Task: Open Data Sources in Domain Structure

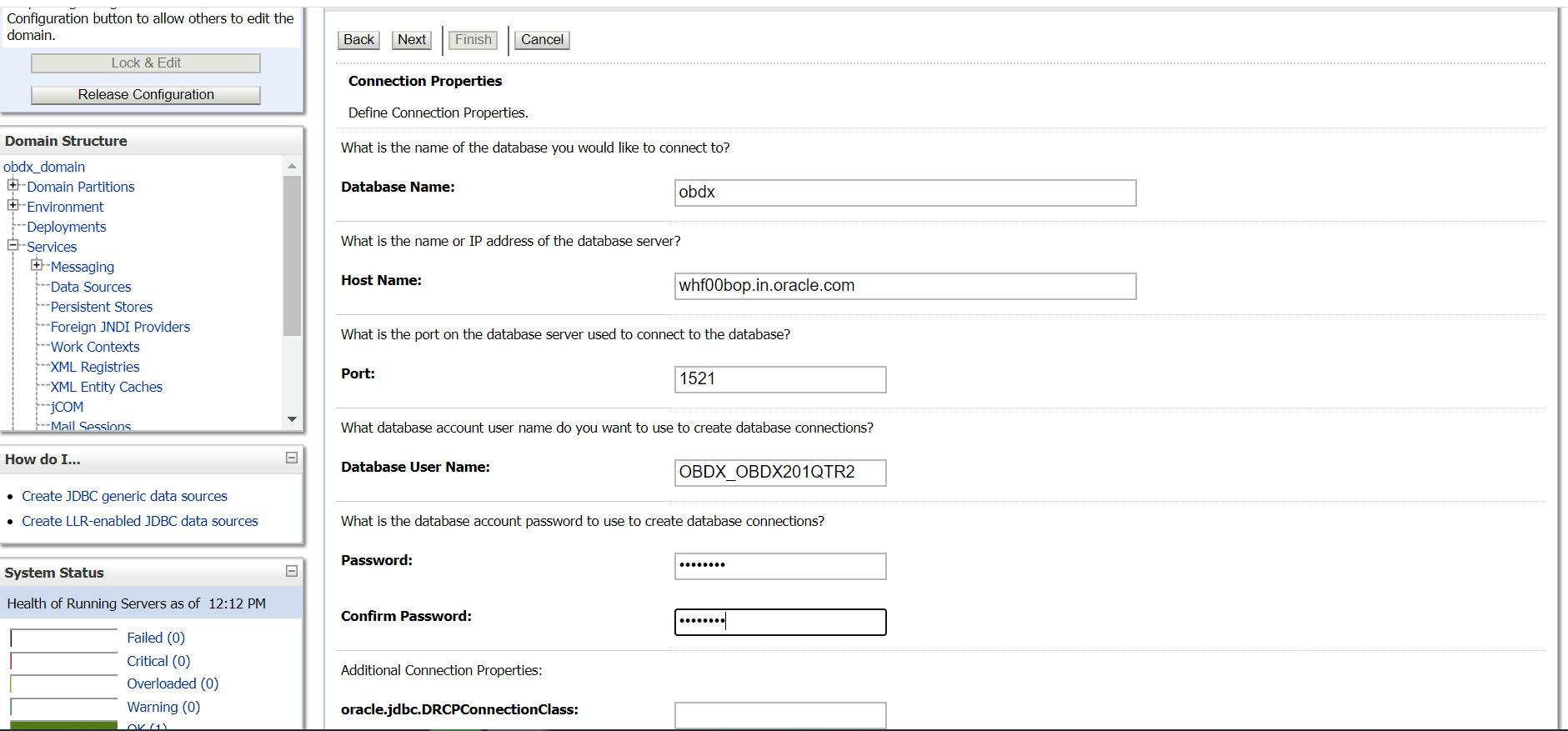Action: point(91,287)
